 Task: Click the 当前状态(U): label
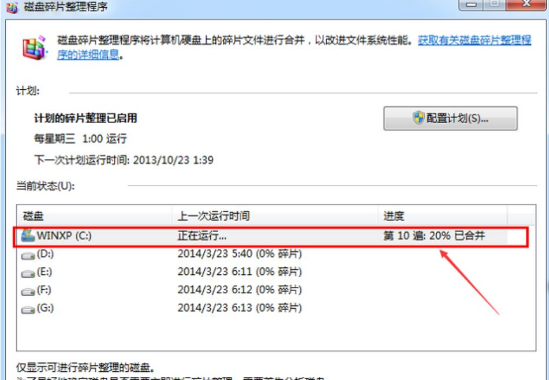point(45,186)
